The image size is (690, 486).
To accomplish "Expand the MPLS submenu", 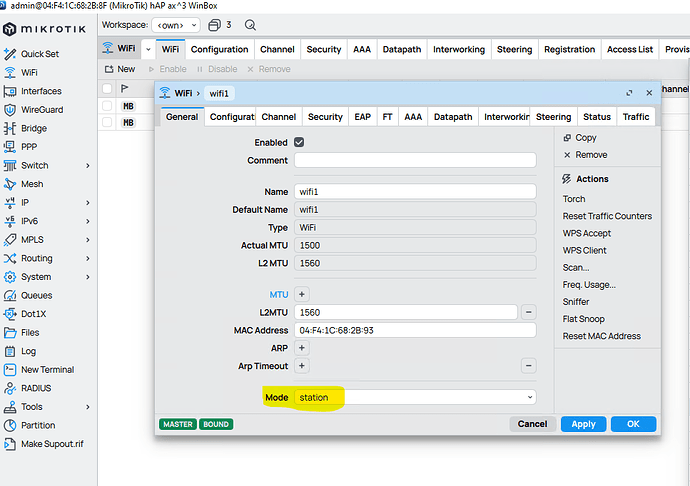I will [88, 239].
